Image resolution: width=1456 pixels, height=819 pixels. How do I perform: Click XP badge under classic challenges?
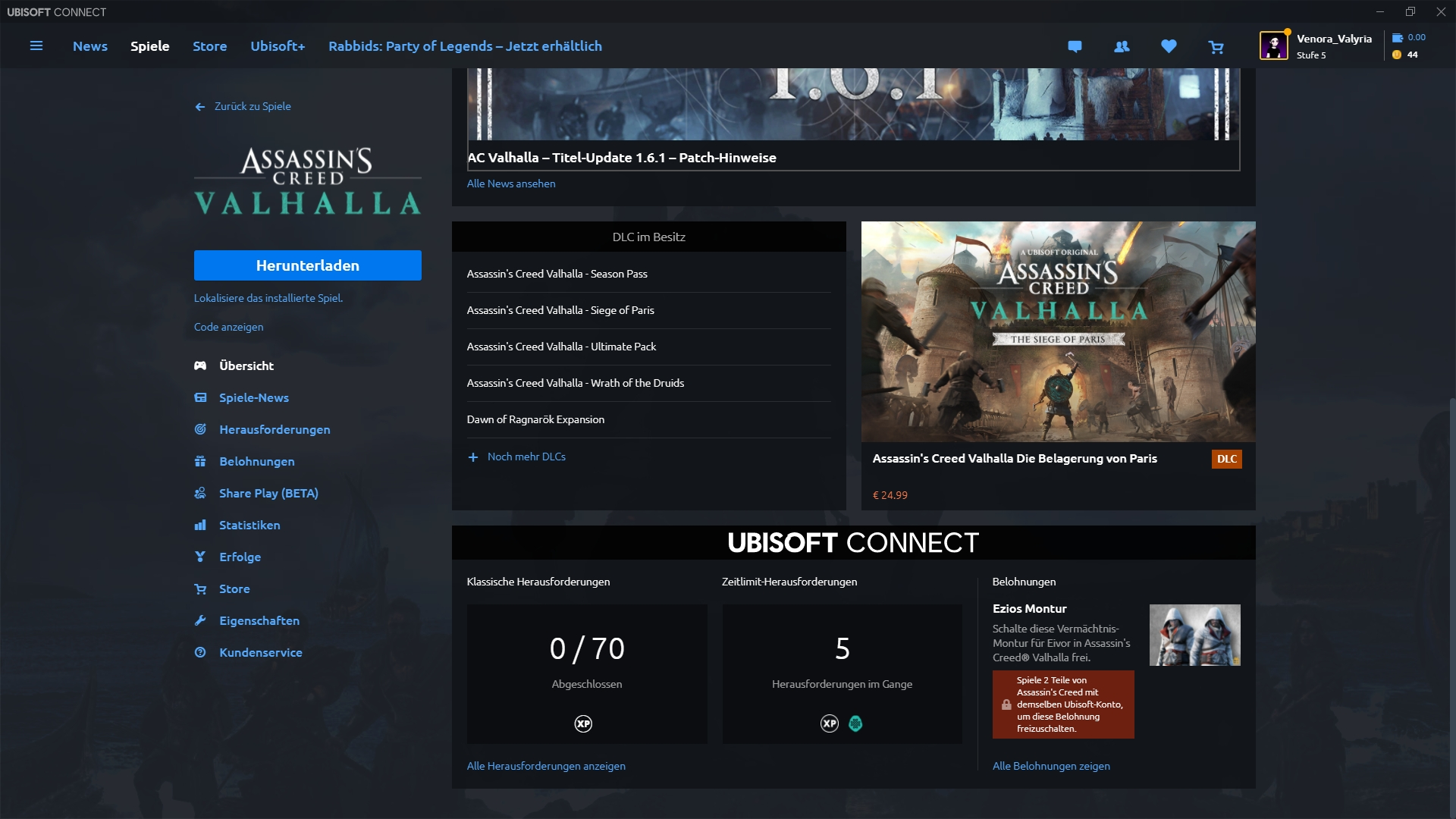click(x=583, y=723)
